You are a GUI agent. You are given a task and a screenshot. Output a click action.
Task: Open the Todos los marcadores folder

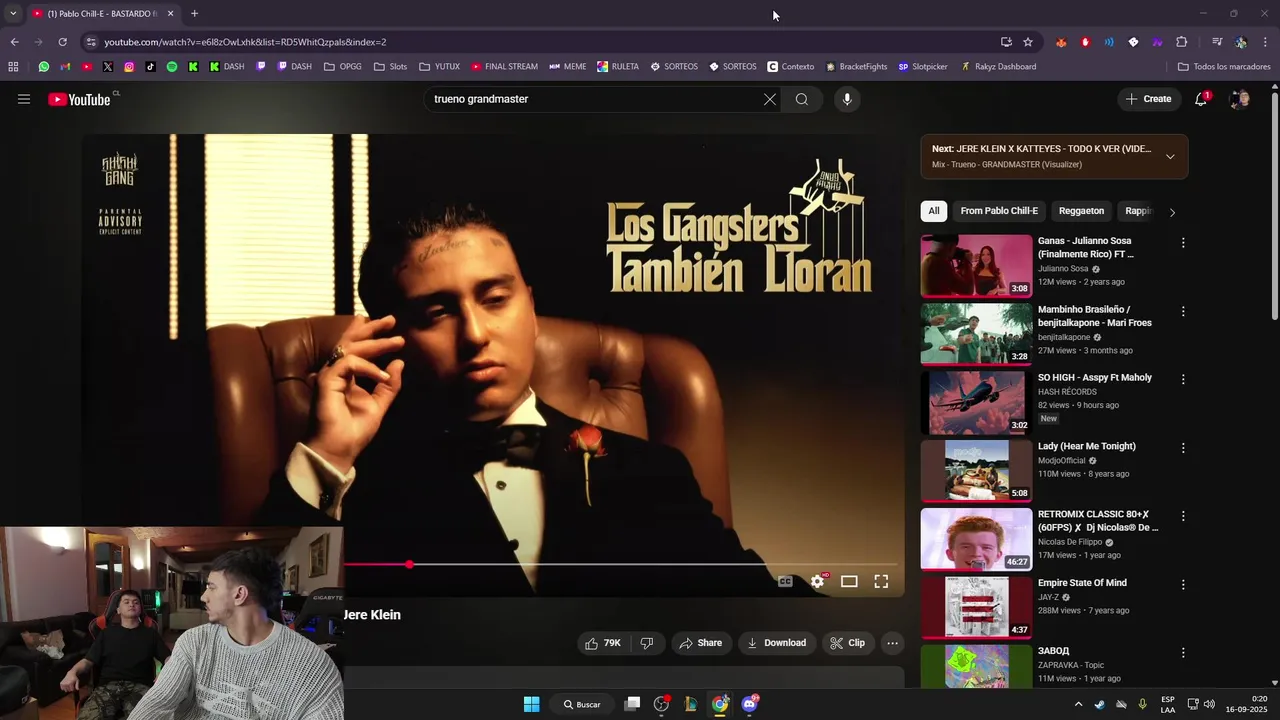click(x=1225, y=67)
